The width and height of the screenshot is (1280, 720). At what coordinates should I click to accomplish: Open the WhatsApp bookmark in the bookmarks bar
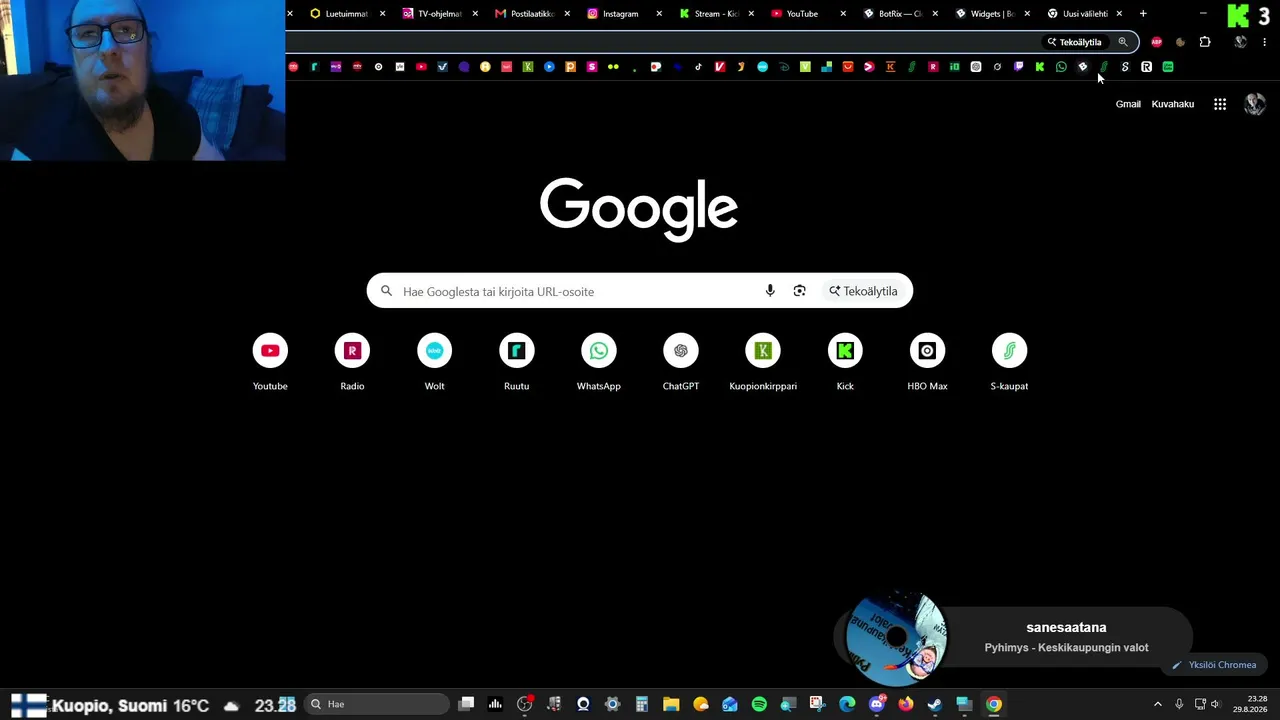[x=1061, y=67]
